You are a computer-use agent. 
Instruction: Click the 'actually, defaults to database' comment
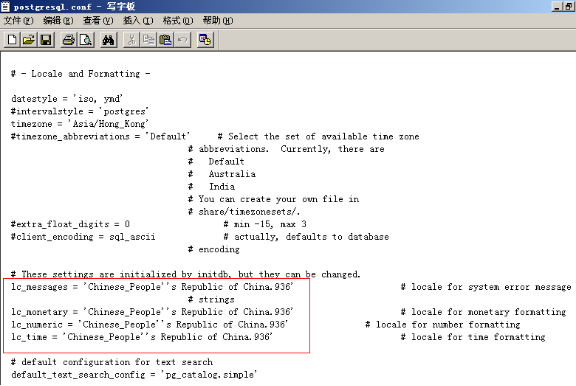pyautogui.click(x=306, y=237)
